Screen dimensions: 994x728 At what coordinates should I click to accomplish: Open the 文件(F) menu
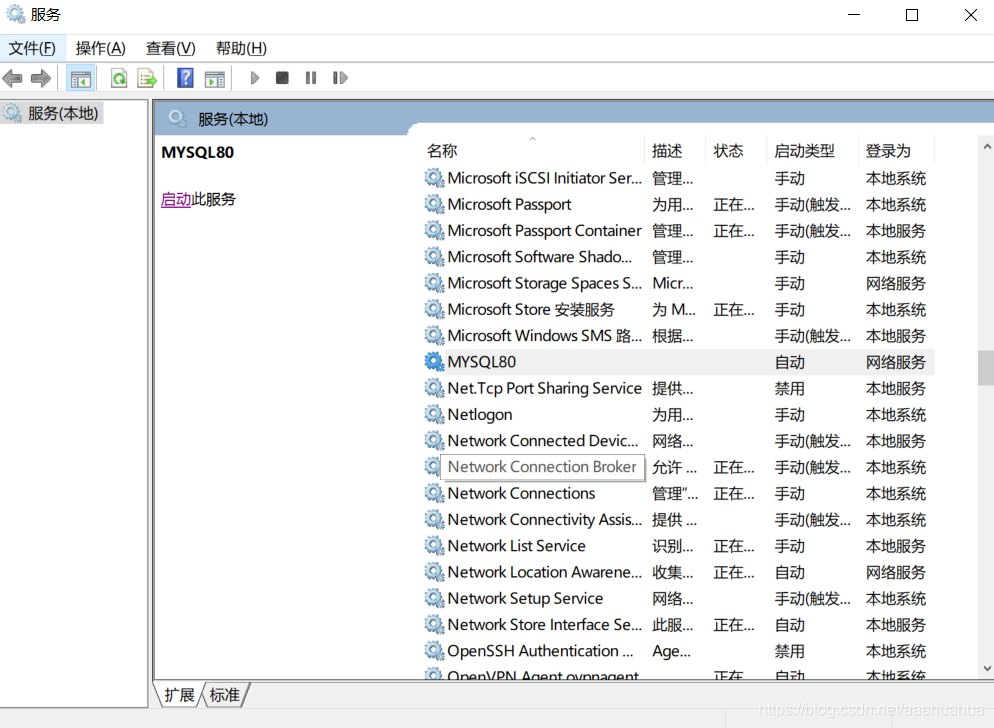coord(32,48)
